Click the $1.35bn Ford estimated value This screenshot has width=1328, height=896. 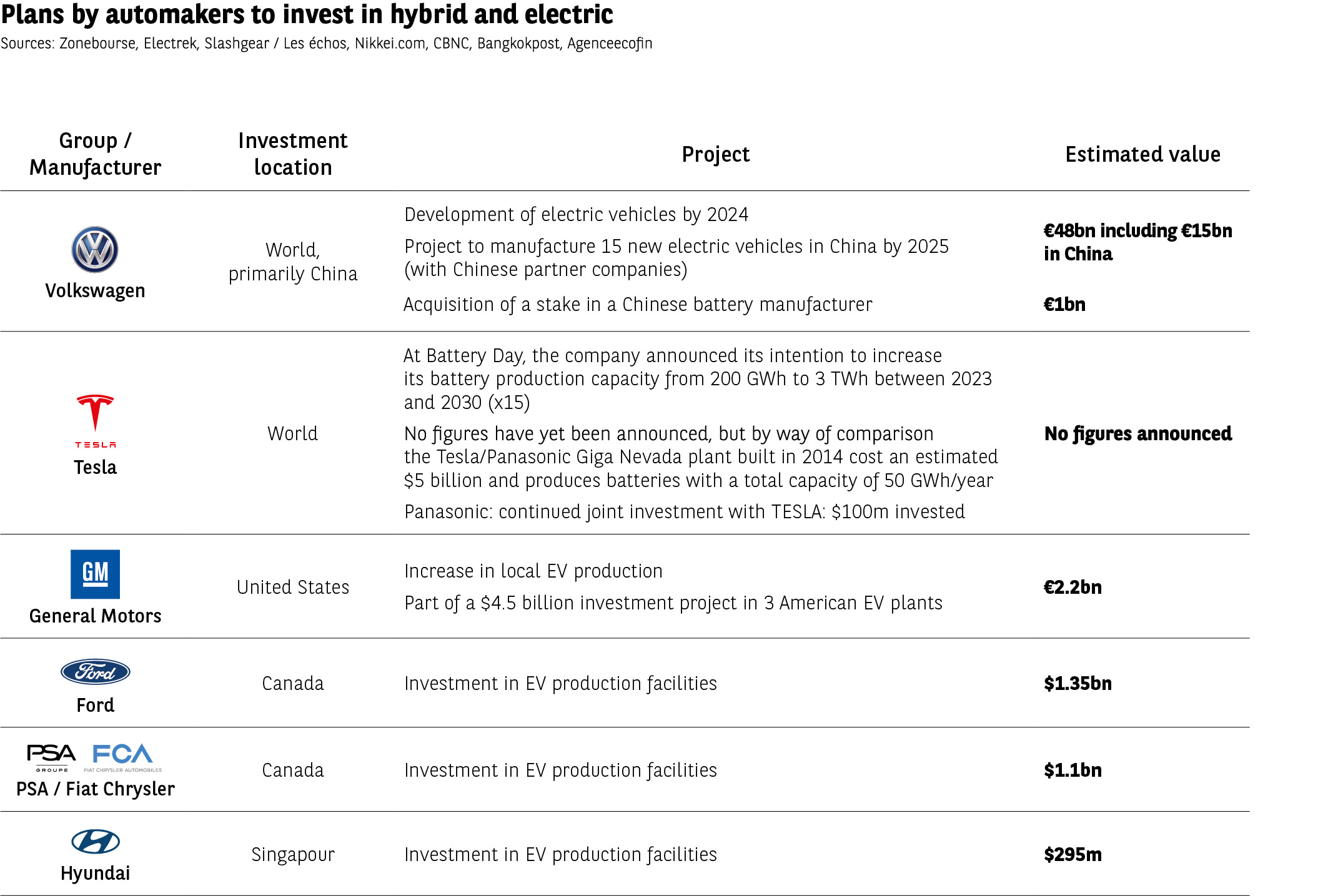(1078, 683)
